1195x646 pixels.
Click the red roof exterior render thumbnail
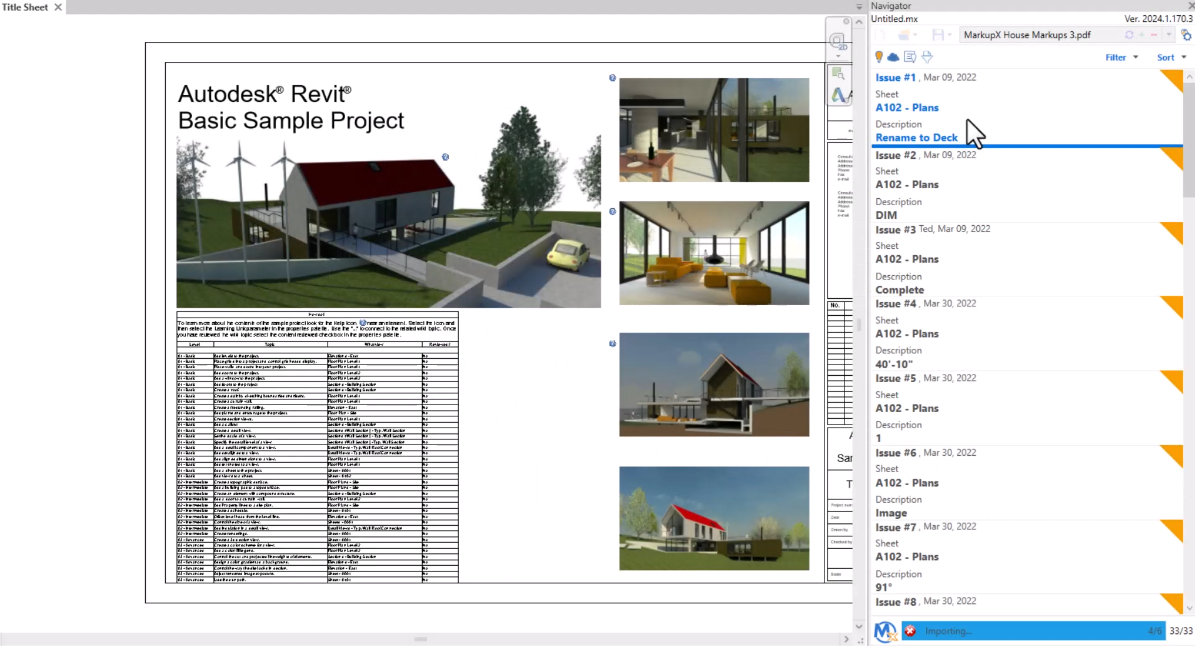(714, 518)
